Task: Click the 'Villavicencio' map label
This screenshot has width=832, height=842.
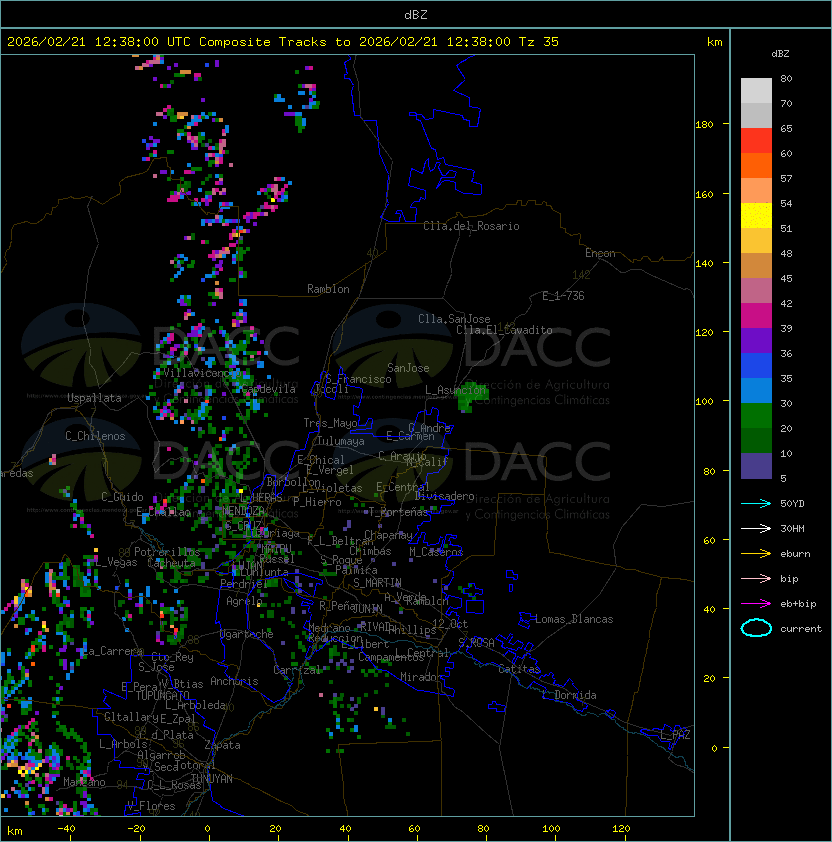Action: pyautogui.click(x=200, y=373)
